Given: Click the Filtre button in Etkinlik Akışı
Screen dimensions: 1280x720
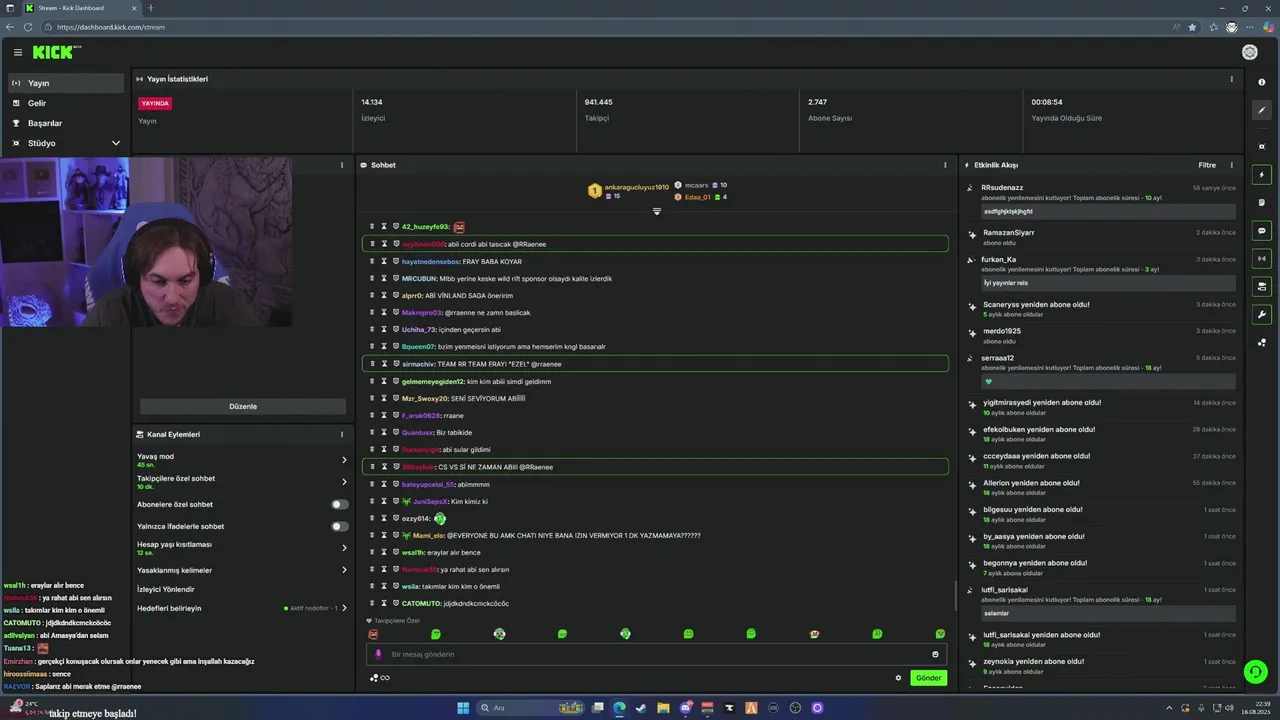Looking at the screenshot, I should click(x=1207, y=165).
